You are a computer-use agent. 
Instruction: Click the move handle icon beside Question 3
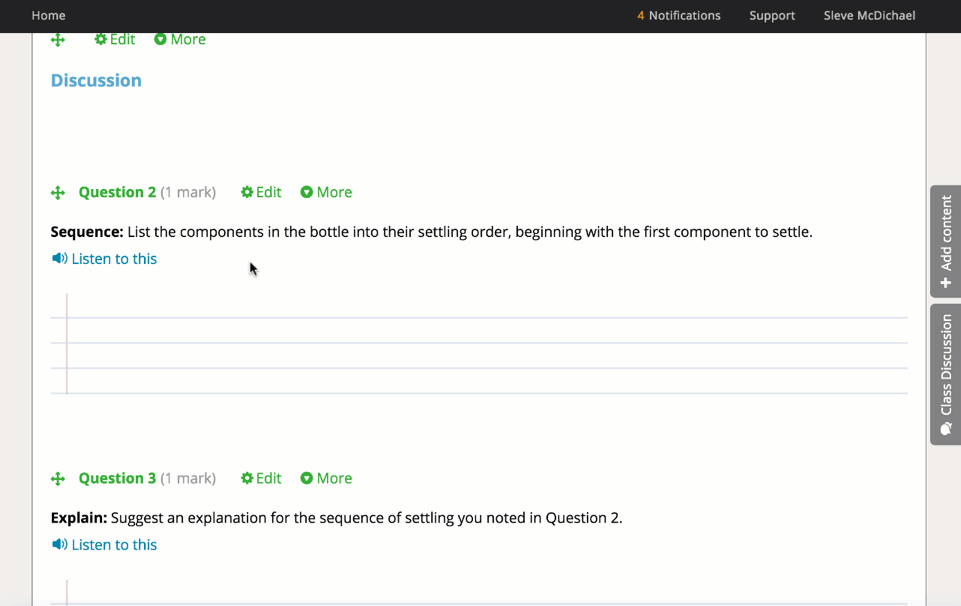tap(58, 479)
